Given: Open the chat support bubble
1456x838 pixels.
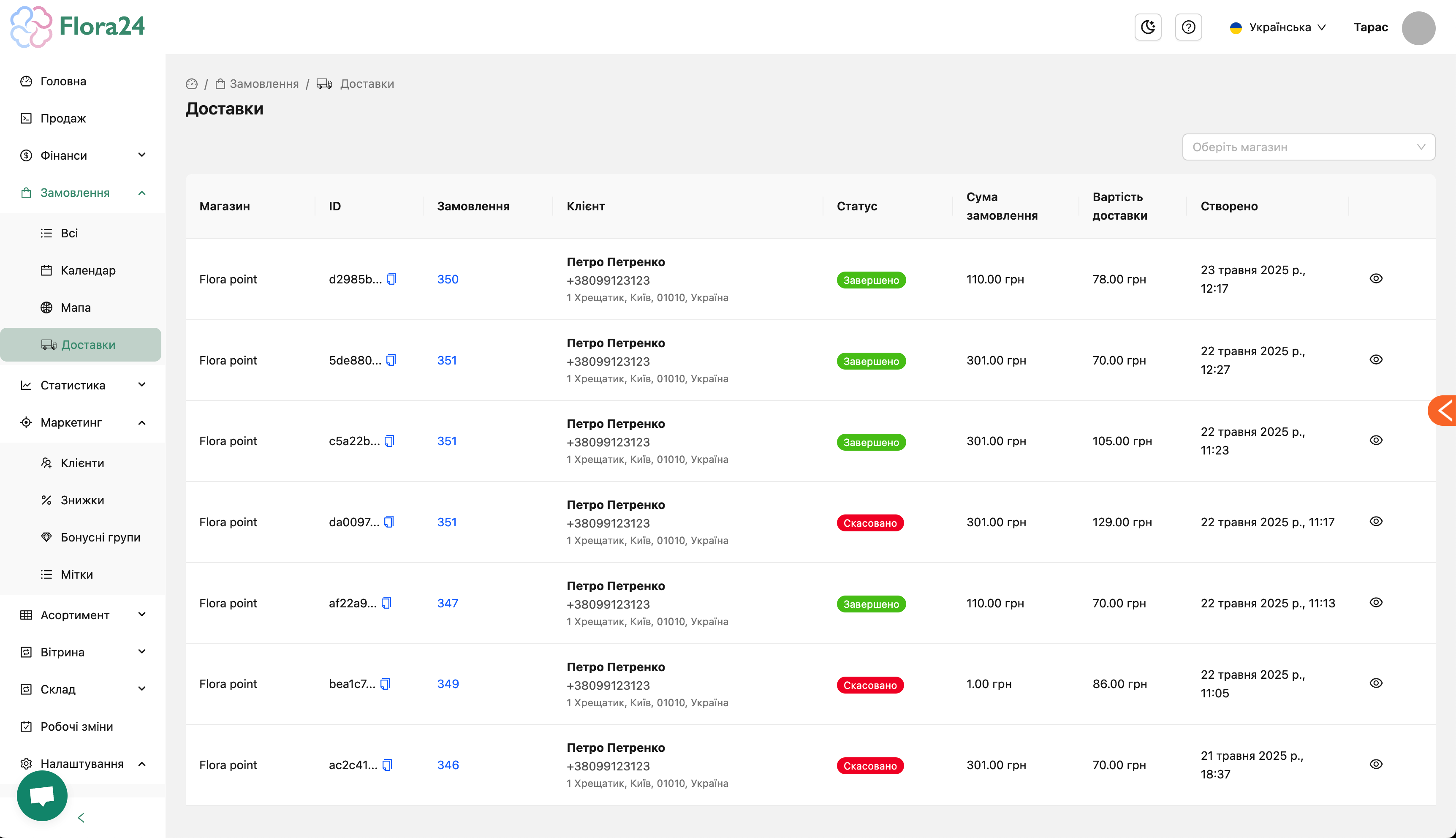Looking at the screenshot, I should [42, 795].
